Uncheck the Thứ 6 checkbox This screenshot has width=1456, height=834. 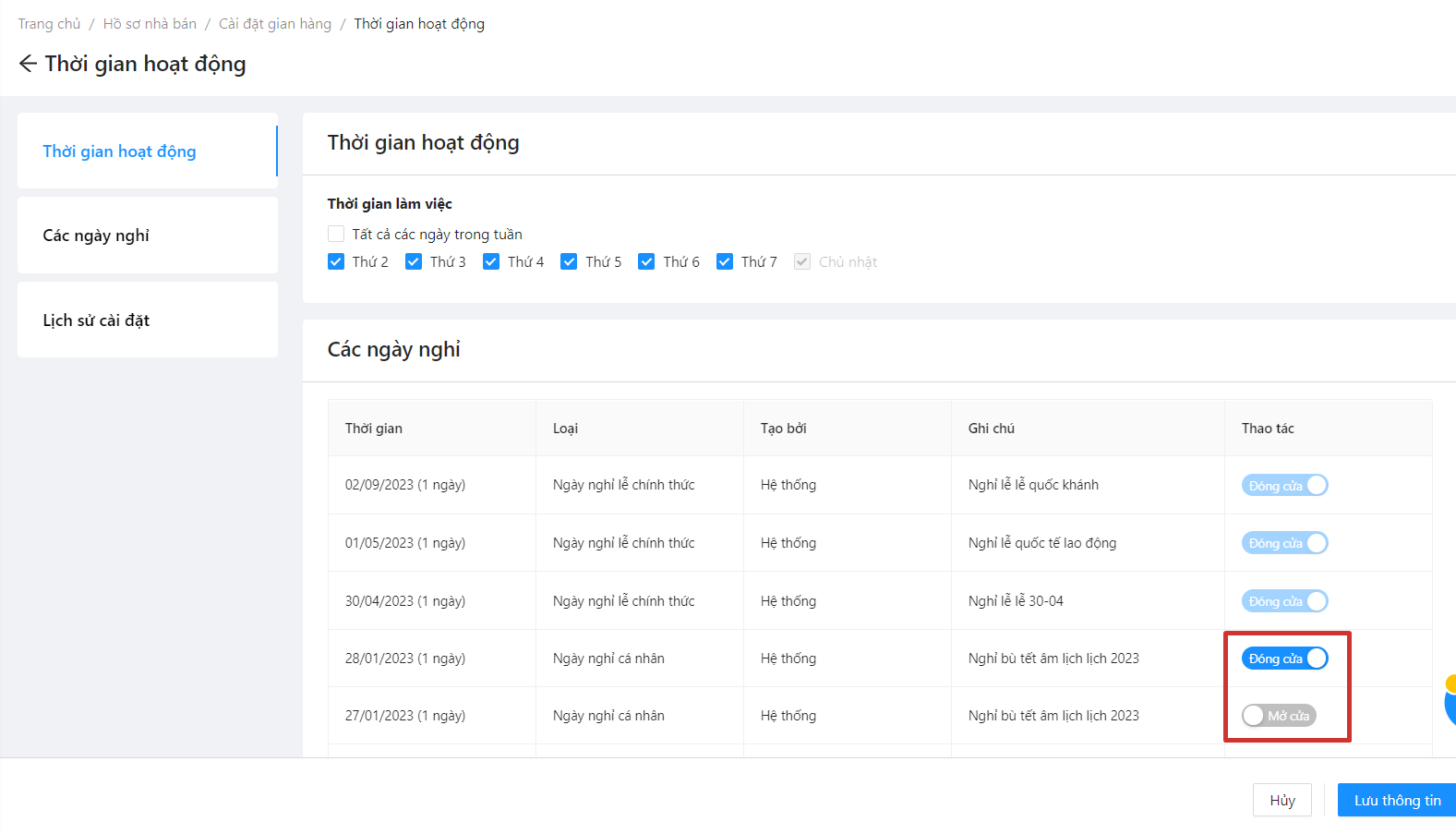pyautogui.click(x=646, y=262)
